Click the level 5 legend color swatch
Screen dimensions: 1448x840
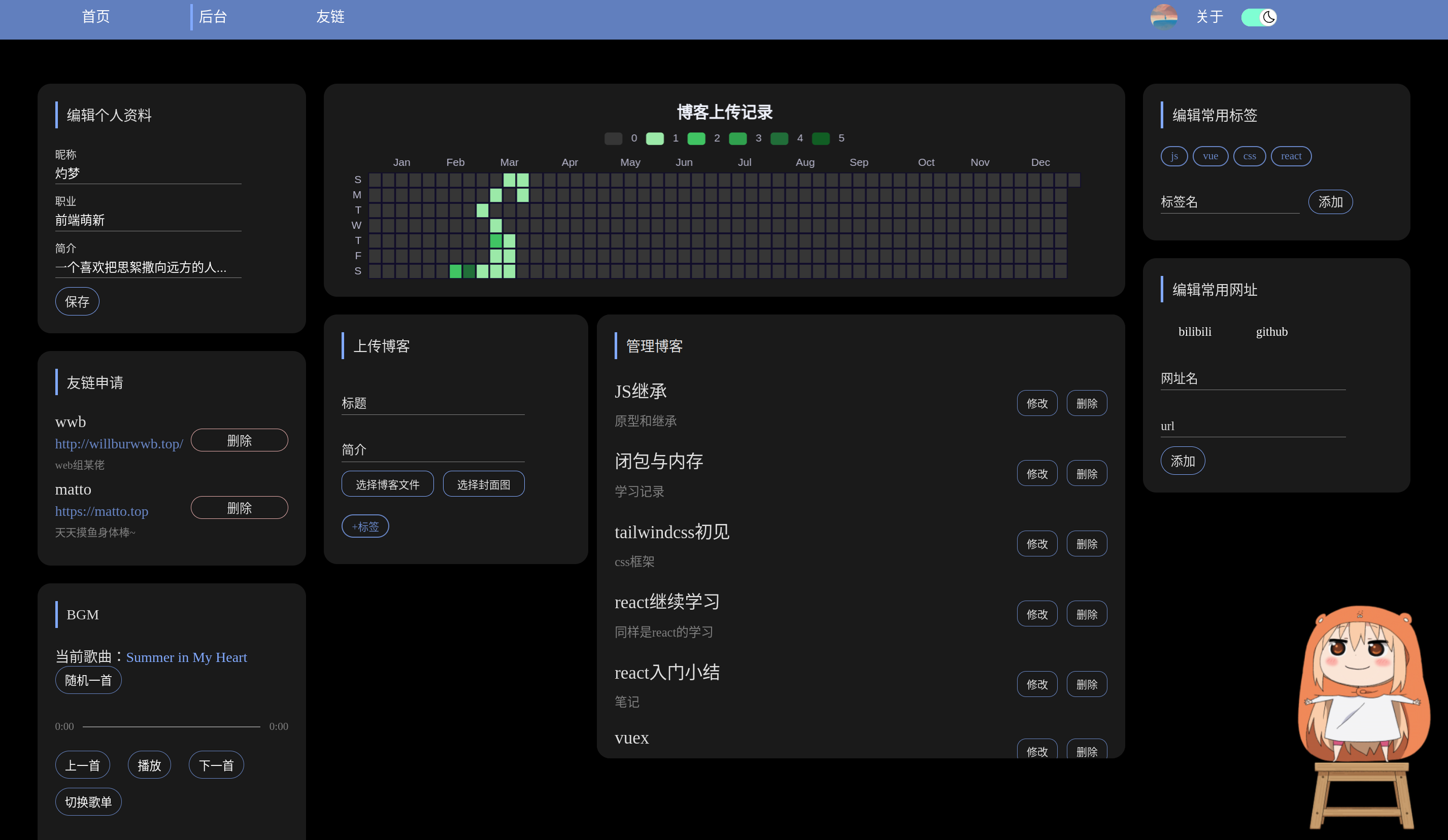tap(820, 138)
